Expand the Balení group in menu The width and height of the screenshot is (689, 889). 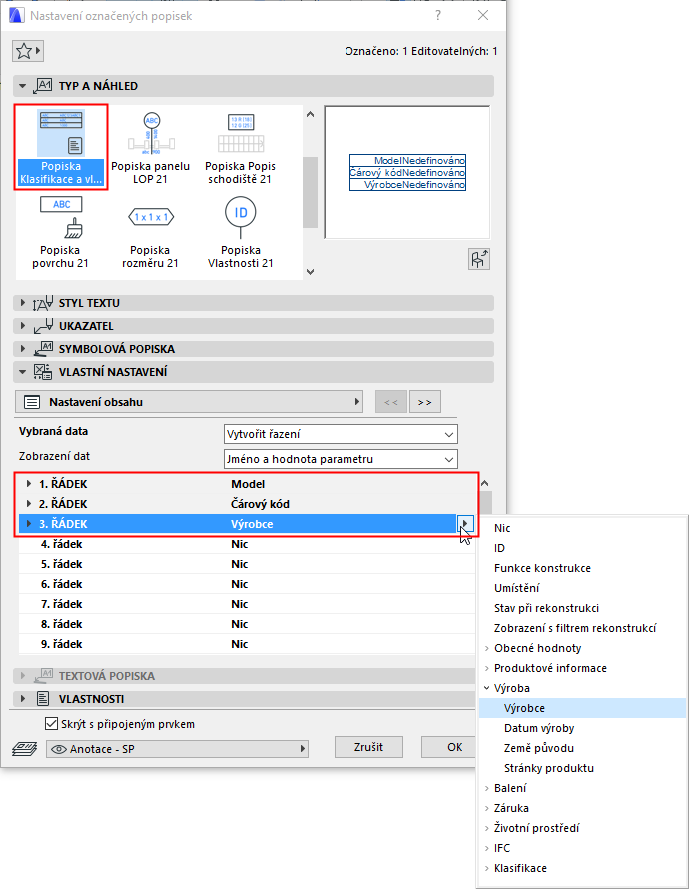point(487,788)
